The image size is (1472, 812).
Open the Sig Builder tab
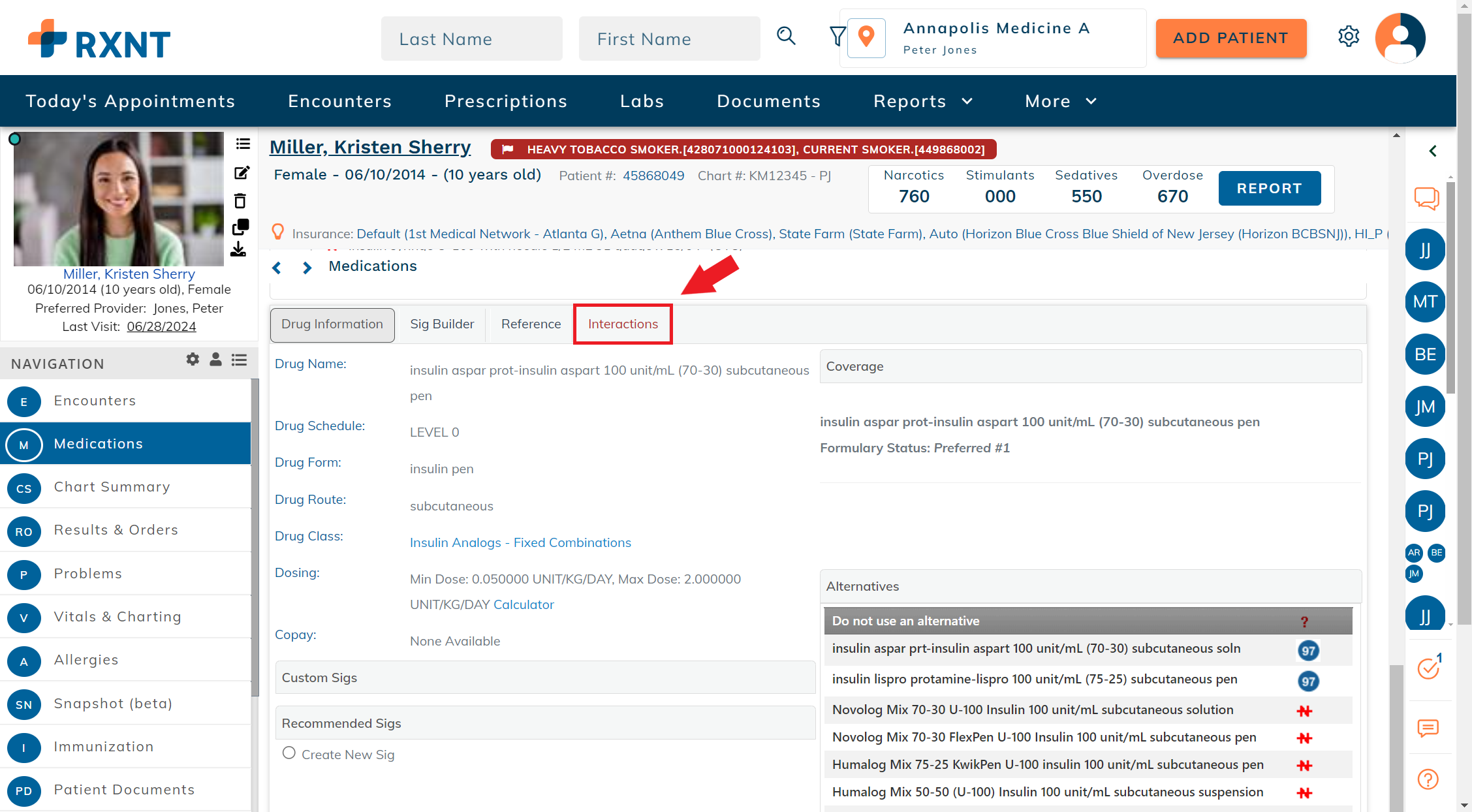442,324
